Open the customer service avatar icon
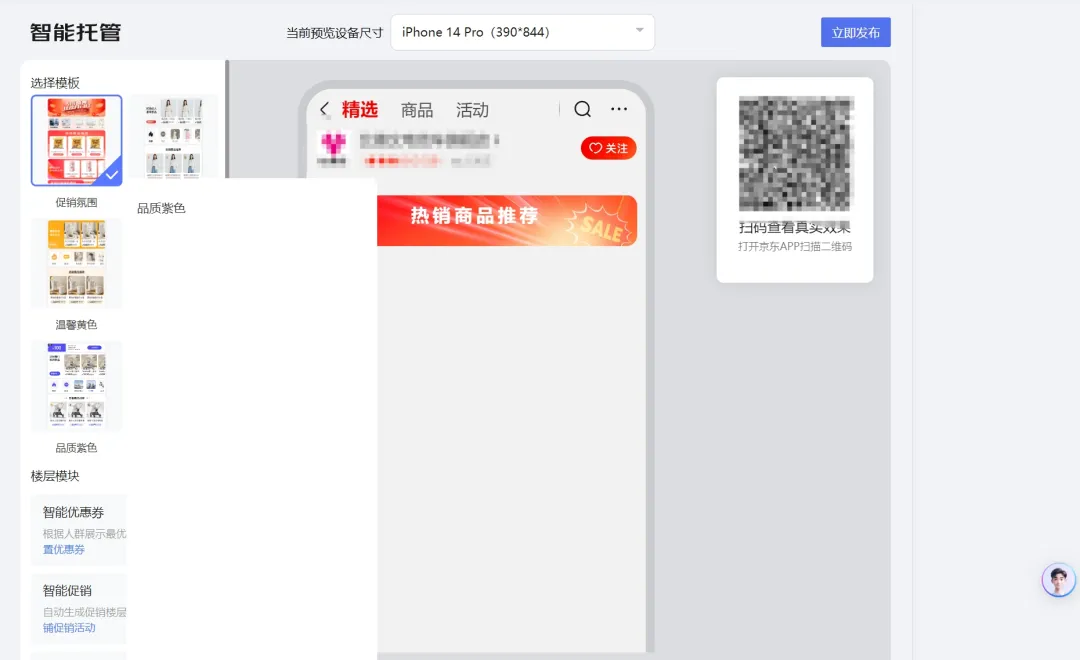This screenshot has width=1080, height=660. pyautogui.click(x=1059, y=580)
